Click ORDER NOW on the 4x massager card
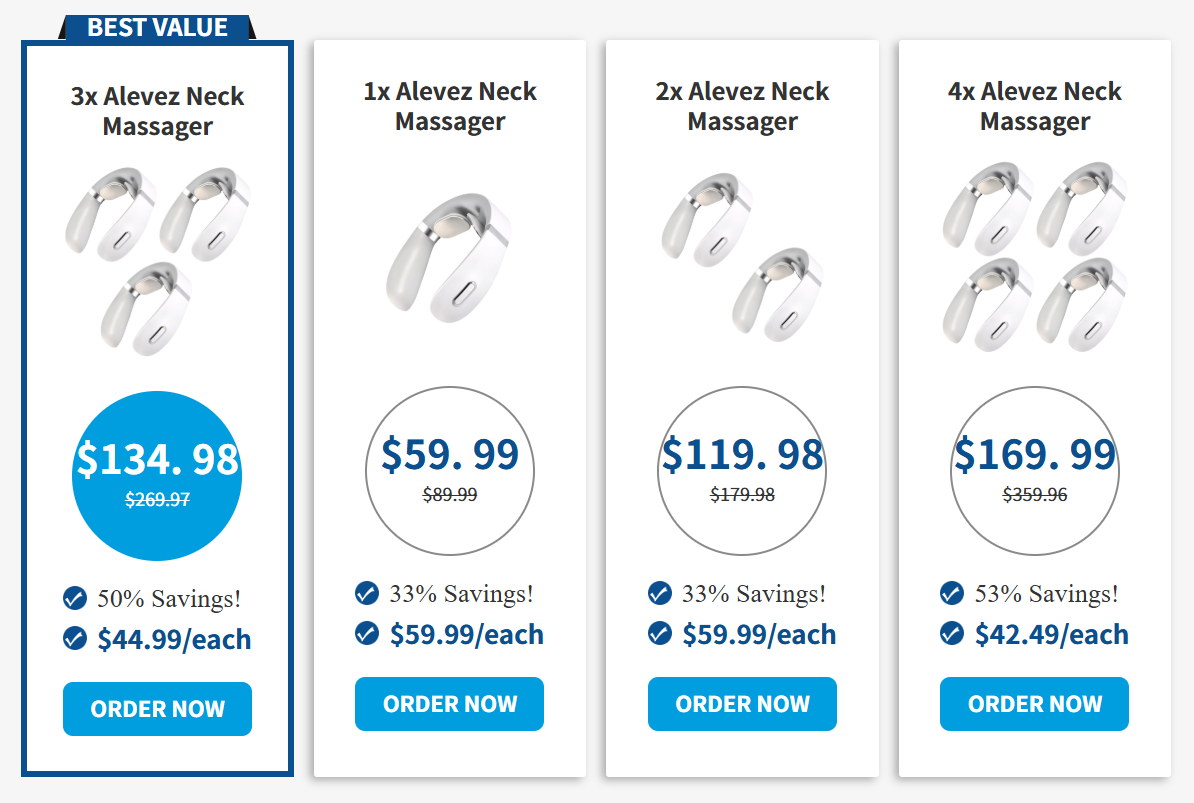Image resolution: width=1194 pixels, height=803 pixels. pyautogui.click(x=1034, y=704)
